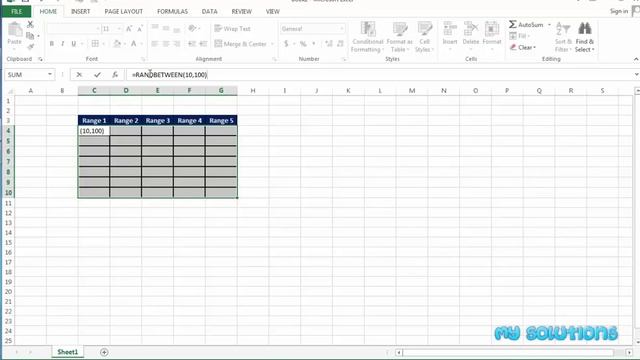
Task: Click the Middle Align icon
Action: (x=166, y=28)
